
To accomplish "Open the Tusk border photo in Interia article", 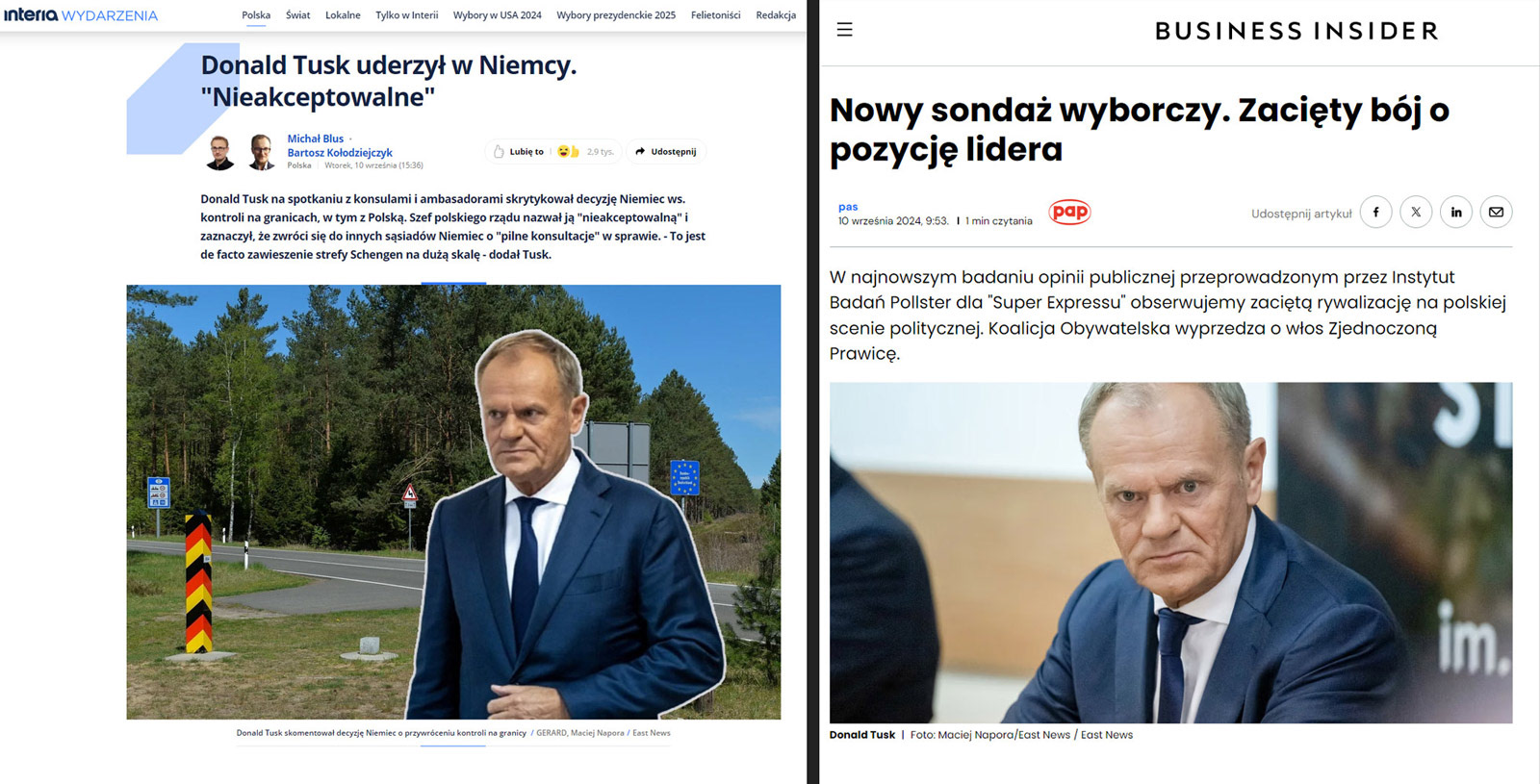I will point(453,501).
